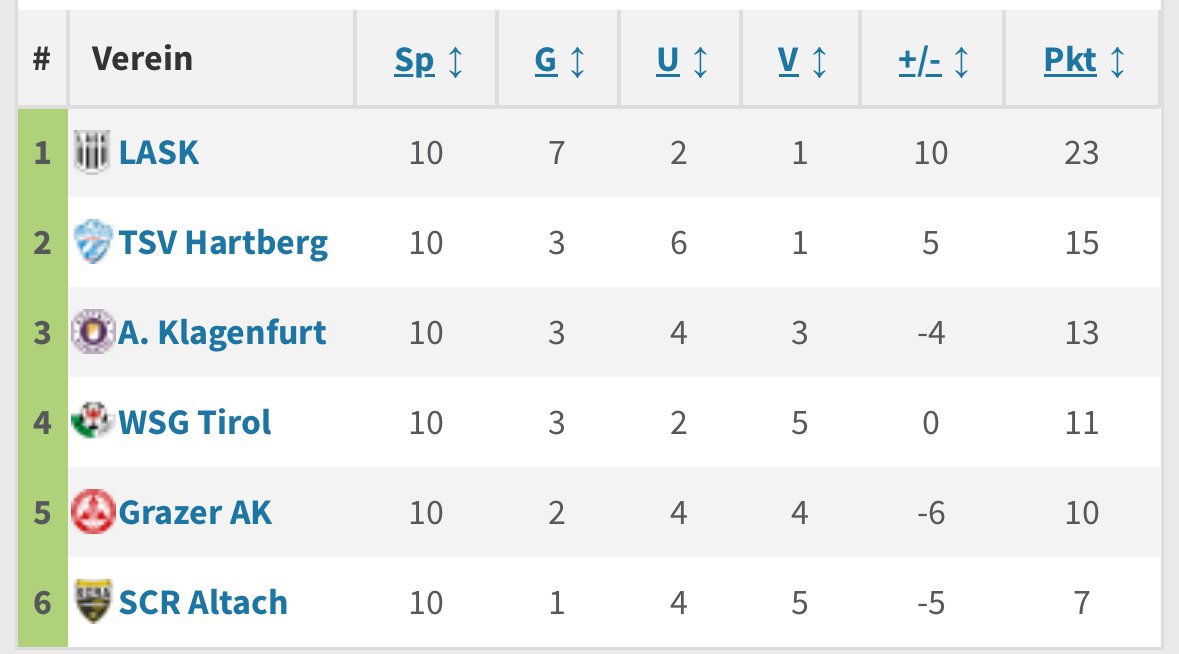Click the WSG Tirol club crest
Viewport: 1179px width, 654px height.
[93, 422]
